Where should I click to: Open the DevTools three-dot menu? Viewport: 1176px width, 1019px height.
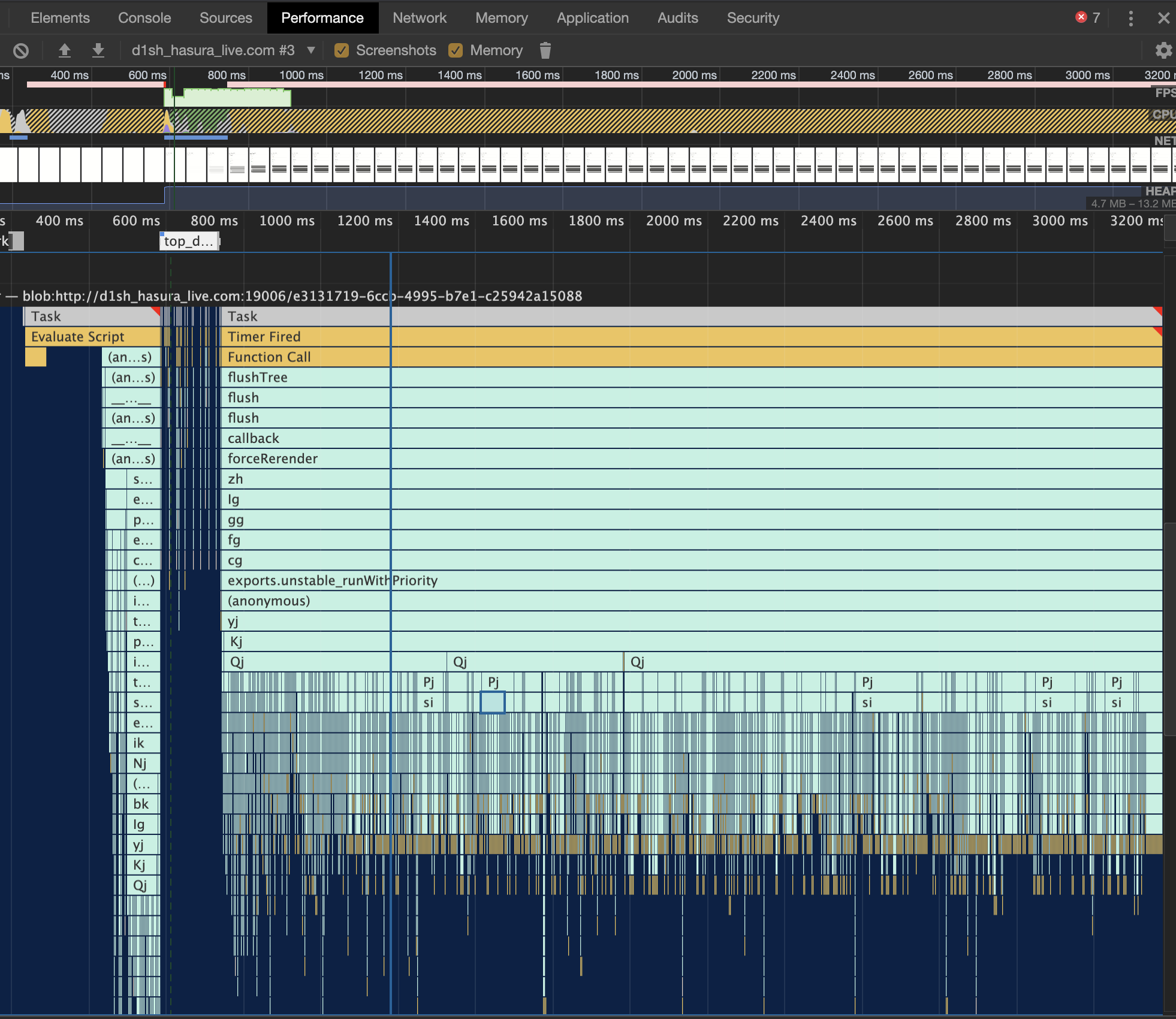[x=1130, y=18]
